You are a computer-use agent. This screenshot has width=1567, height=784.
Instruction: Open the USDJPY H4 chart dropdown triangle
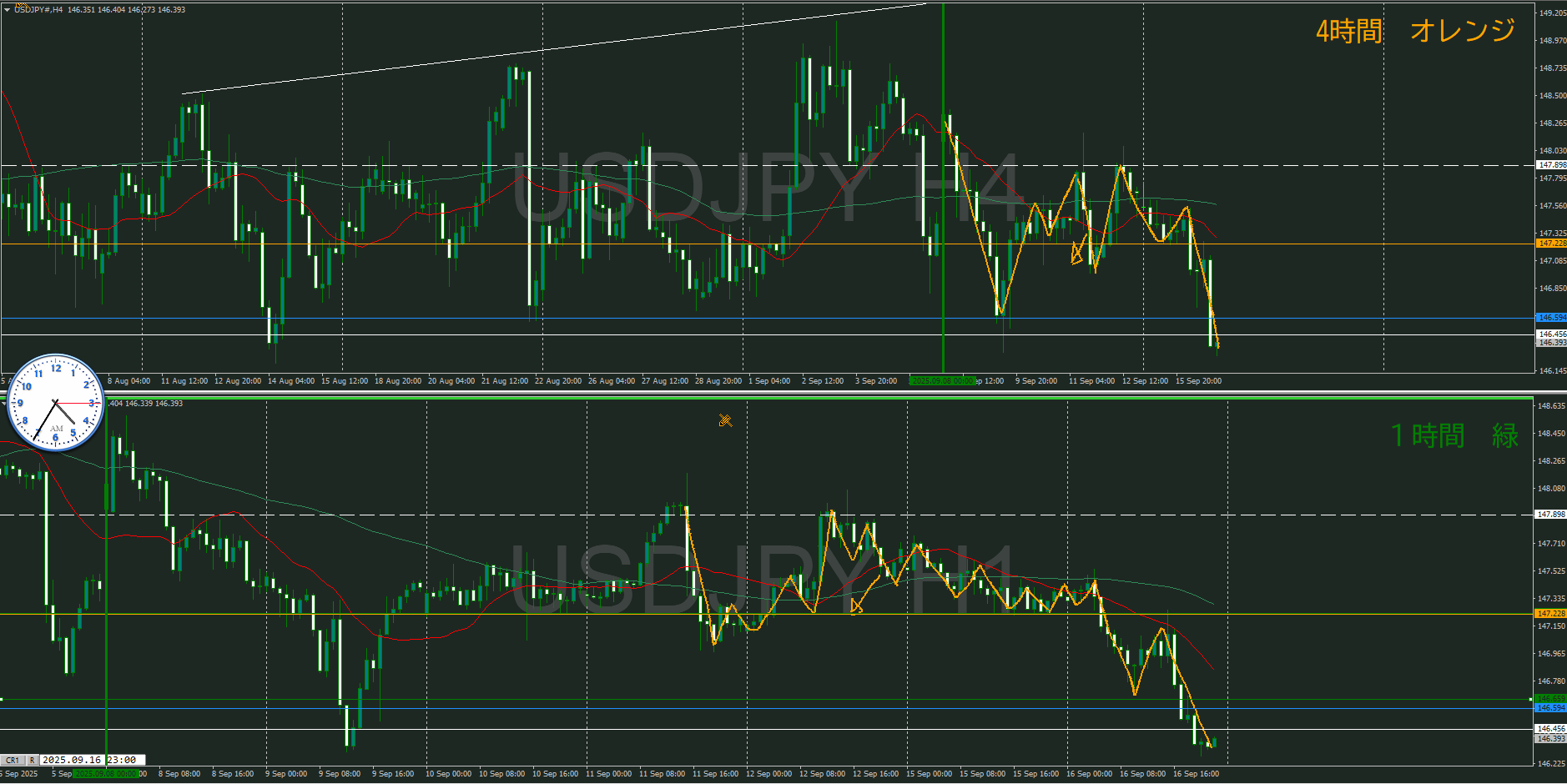tap(7, 10)
